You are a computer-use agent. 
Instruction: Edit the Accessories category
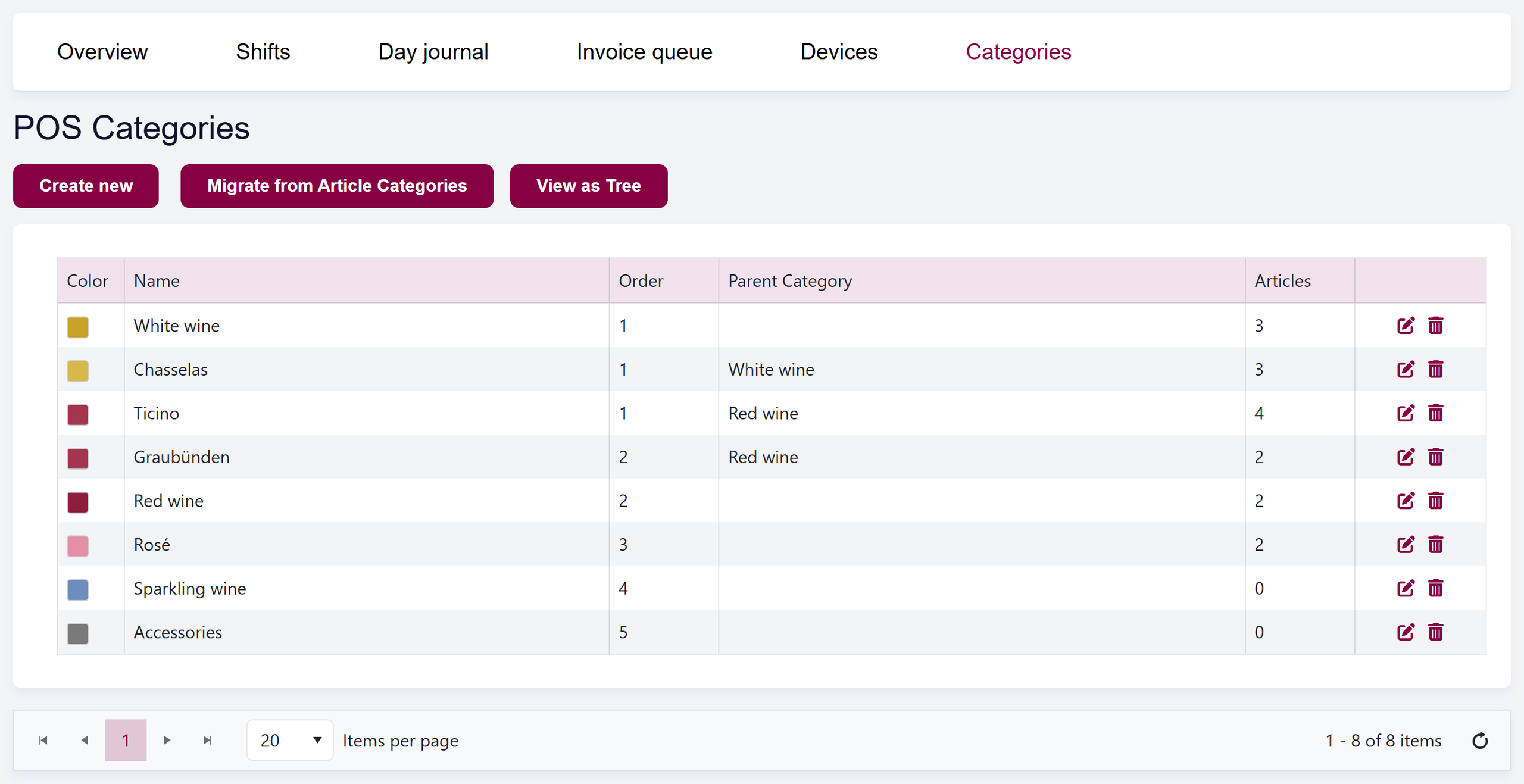pyautogui.click(x=1406, y=632)
